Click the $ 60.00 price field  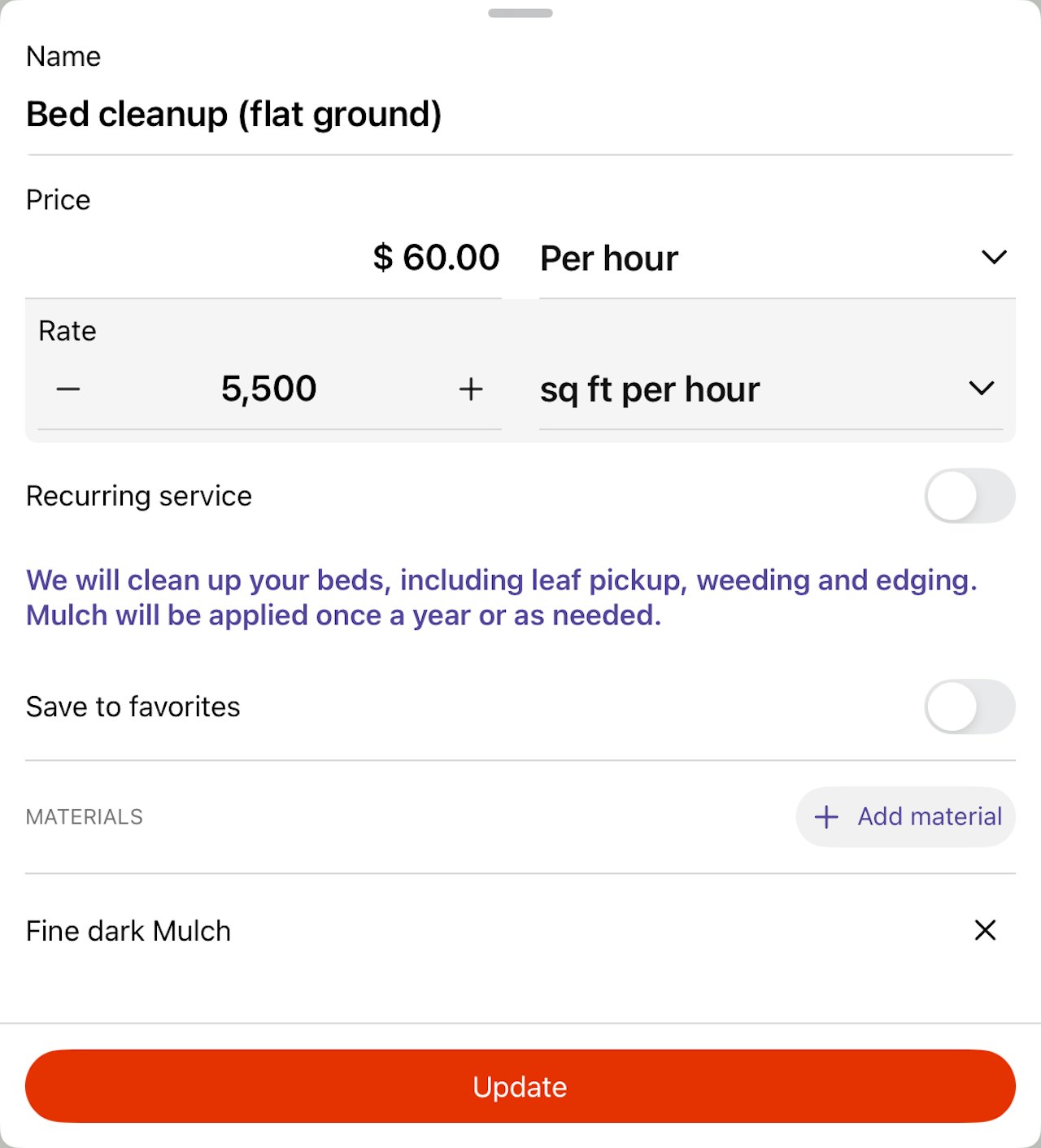pos(436,259)
